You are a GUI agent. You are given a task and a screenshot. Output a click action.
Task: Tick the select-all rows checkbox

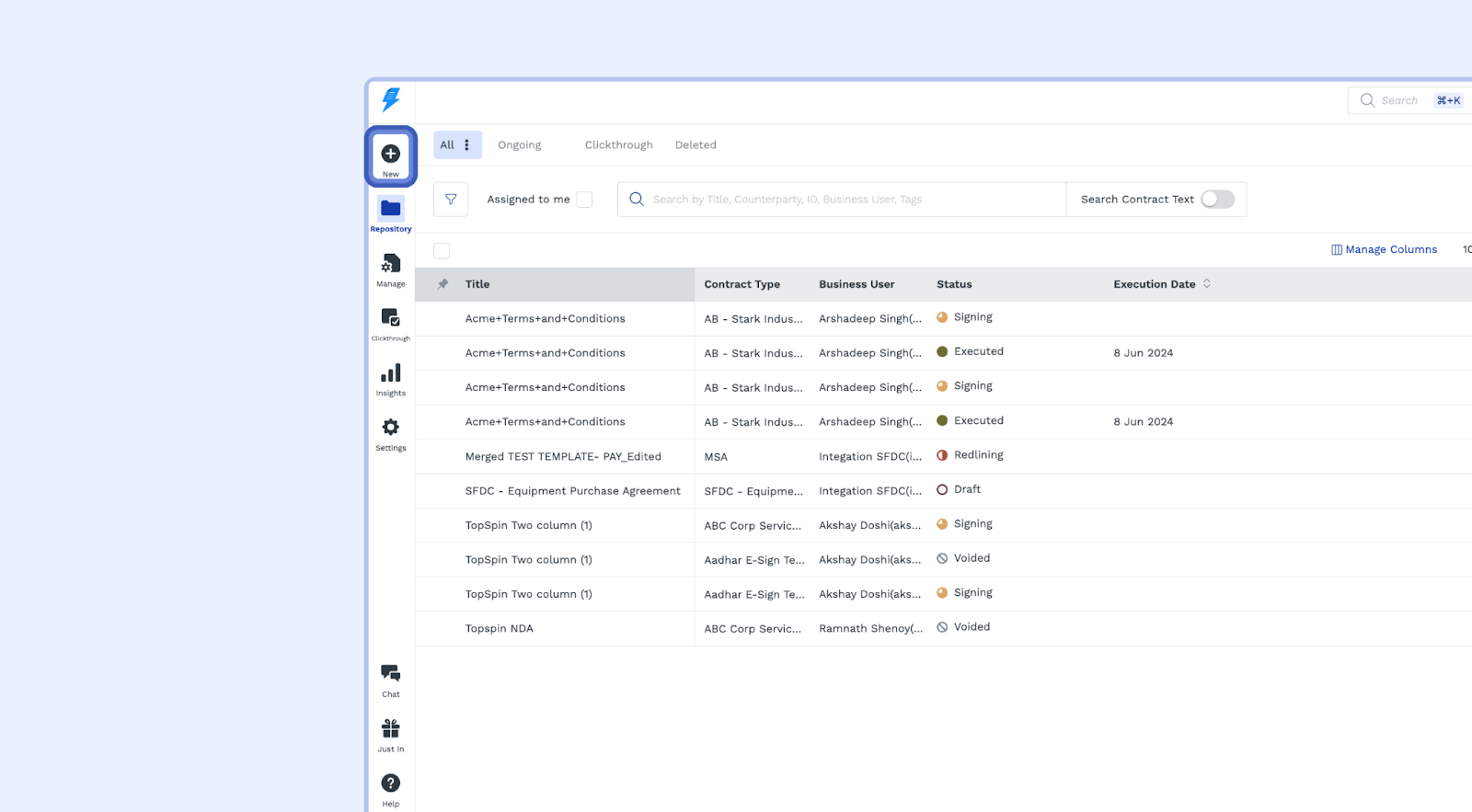[x=442, y=251]
